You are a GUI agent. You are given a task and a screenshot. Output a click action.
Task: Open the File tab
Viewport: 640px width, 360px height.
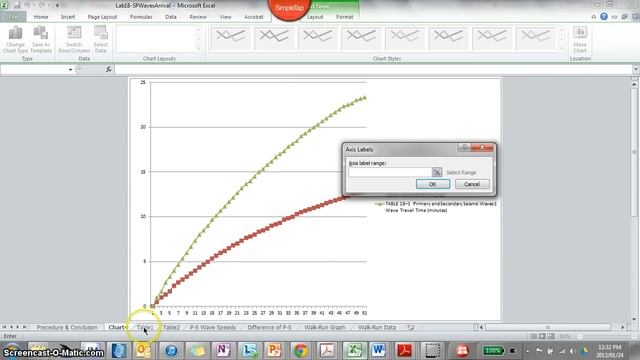13,17
